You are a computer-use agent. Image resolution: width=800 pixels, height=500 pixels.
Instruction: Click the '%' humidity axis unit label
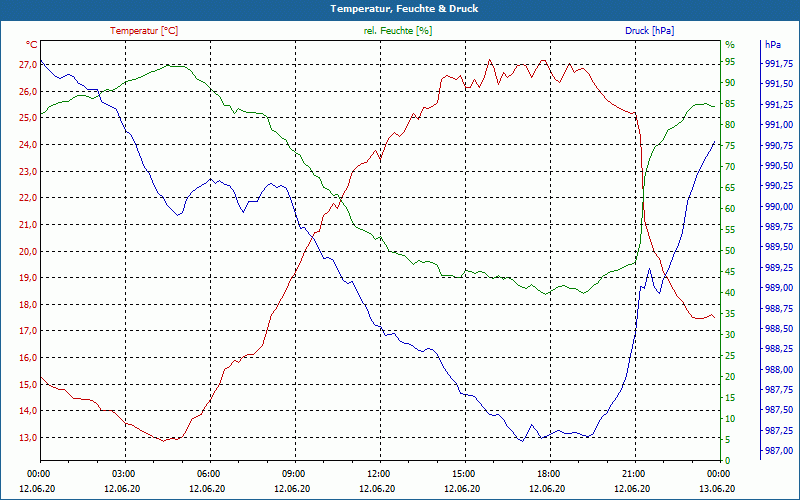point(730,45)
